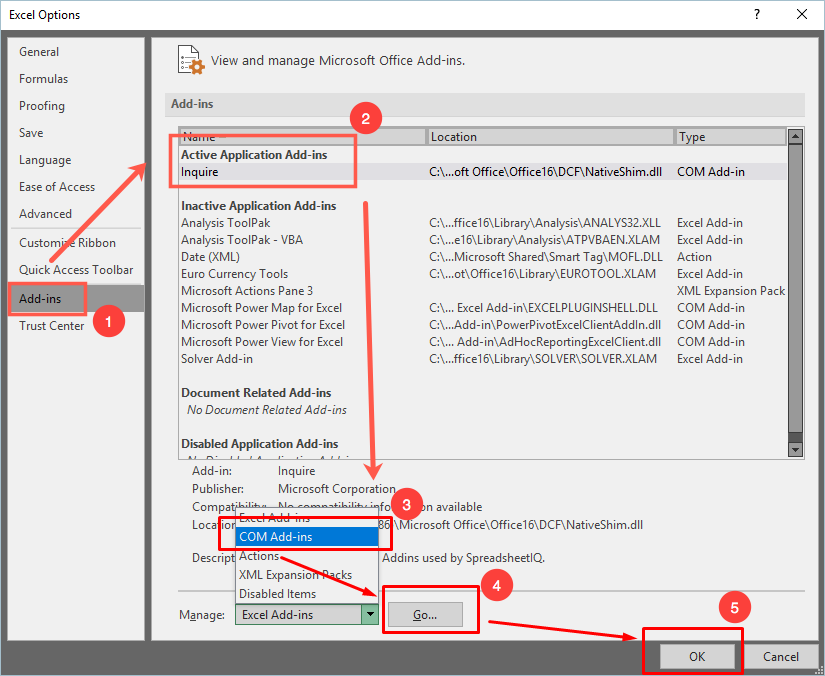Viewport: 825px width, 676px height.
Task: Choose Disabled Items in the Manage list
Action: (x=276, y=594)
